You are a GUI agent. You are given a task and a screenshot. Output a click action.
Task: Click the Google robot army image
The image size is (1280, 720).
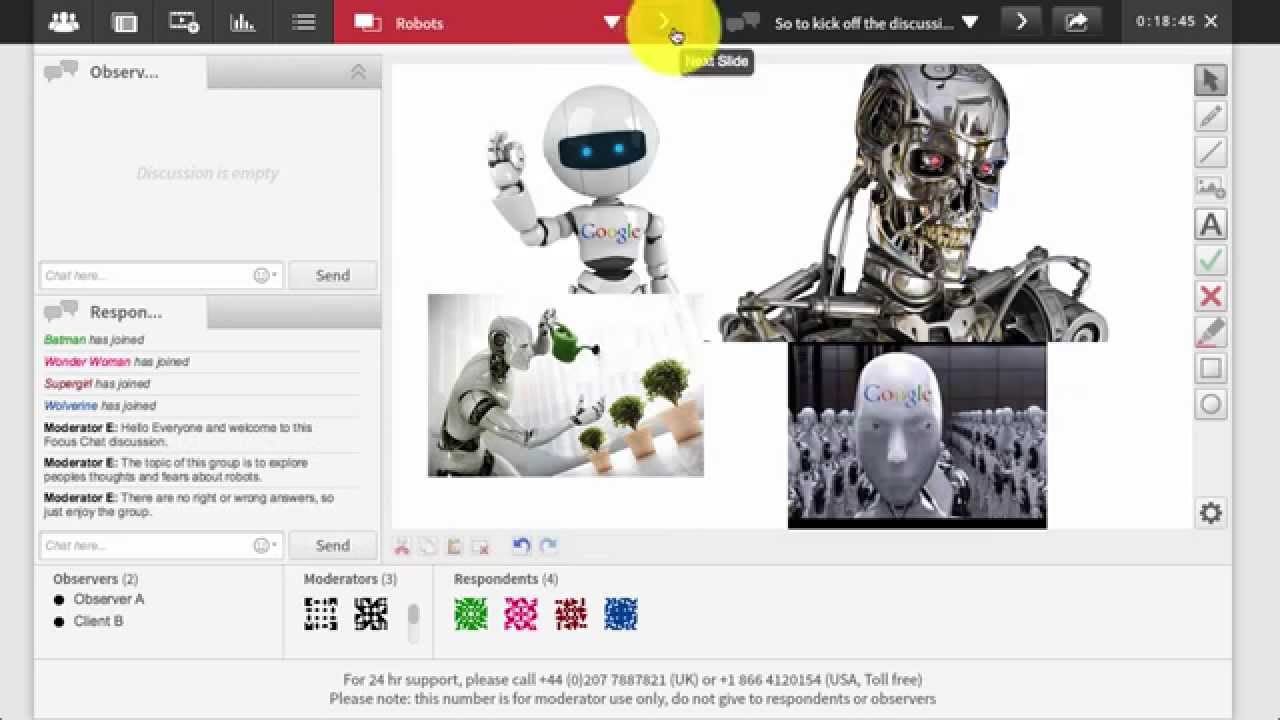tap(917, 435)
